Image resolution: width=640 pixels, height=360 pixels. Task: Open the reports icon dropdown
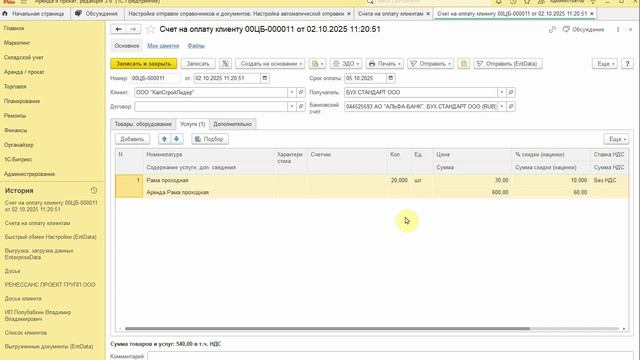coord(317,64)
